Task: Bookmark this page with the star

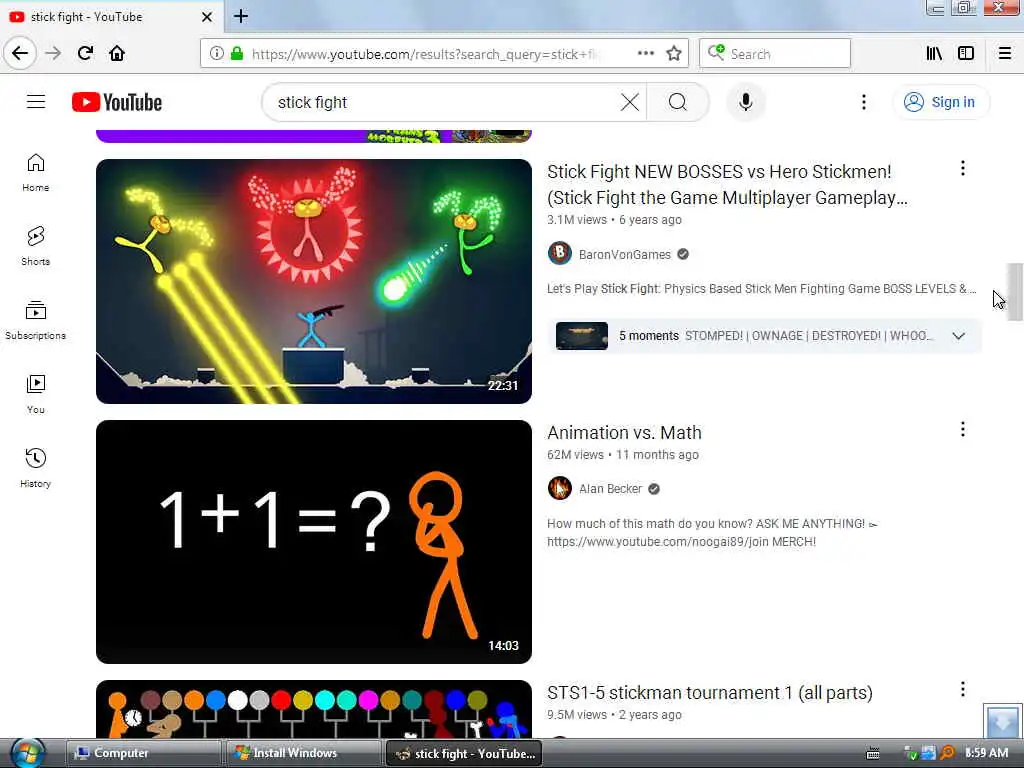Action: 674,53
